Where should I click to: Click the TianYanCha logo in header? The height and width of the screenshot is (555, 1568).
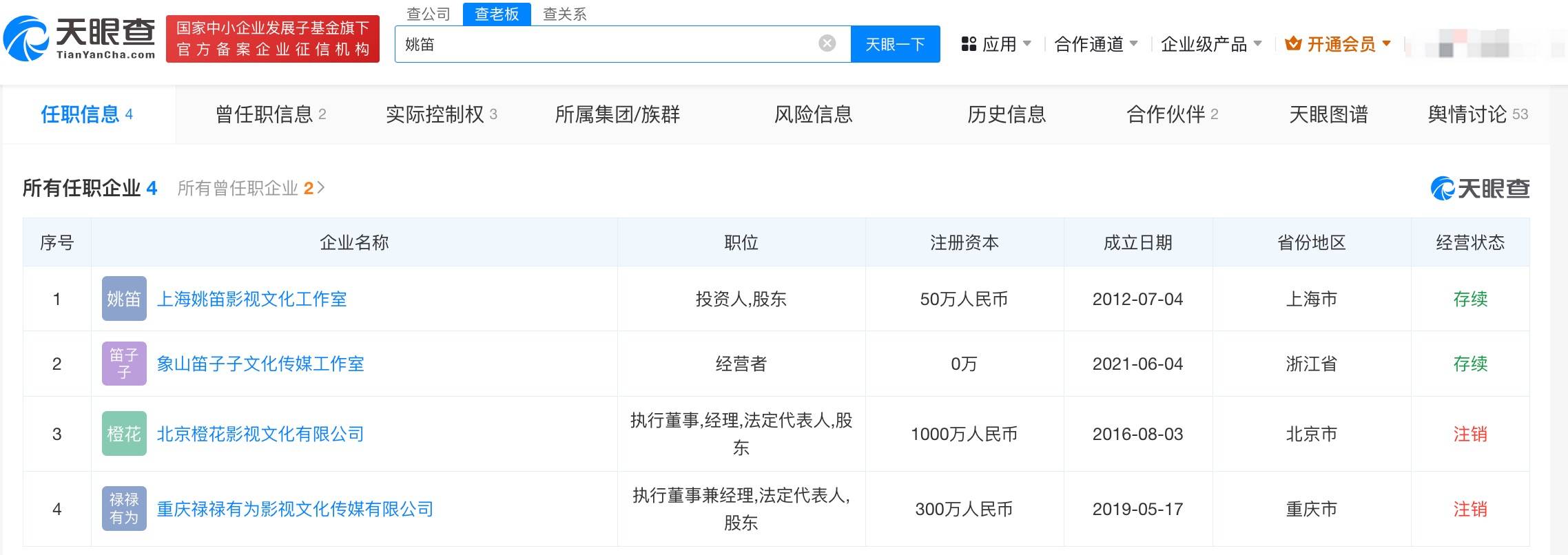tap(79, 39)
